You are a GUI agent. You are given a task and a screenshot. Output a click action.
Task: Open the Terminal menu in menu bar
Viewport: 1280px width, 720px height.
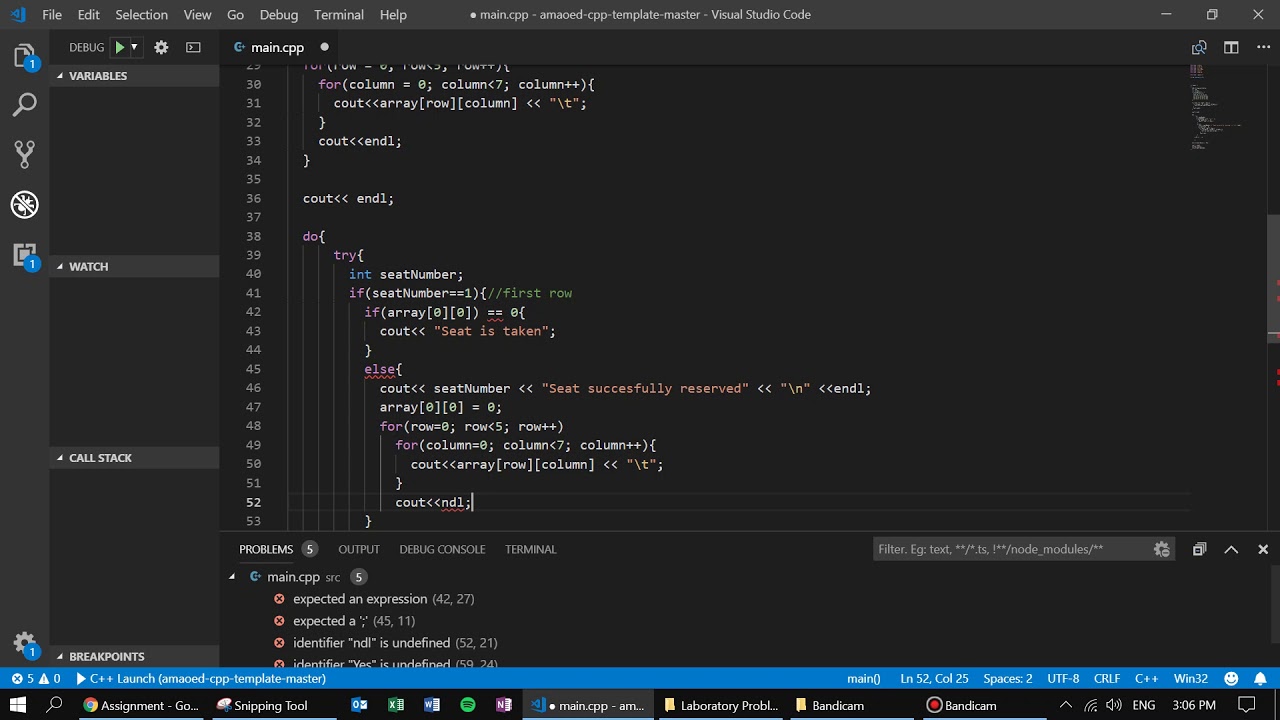tap(339, 15)
